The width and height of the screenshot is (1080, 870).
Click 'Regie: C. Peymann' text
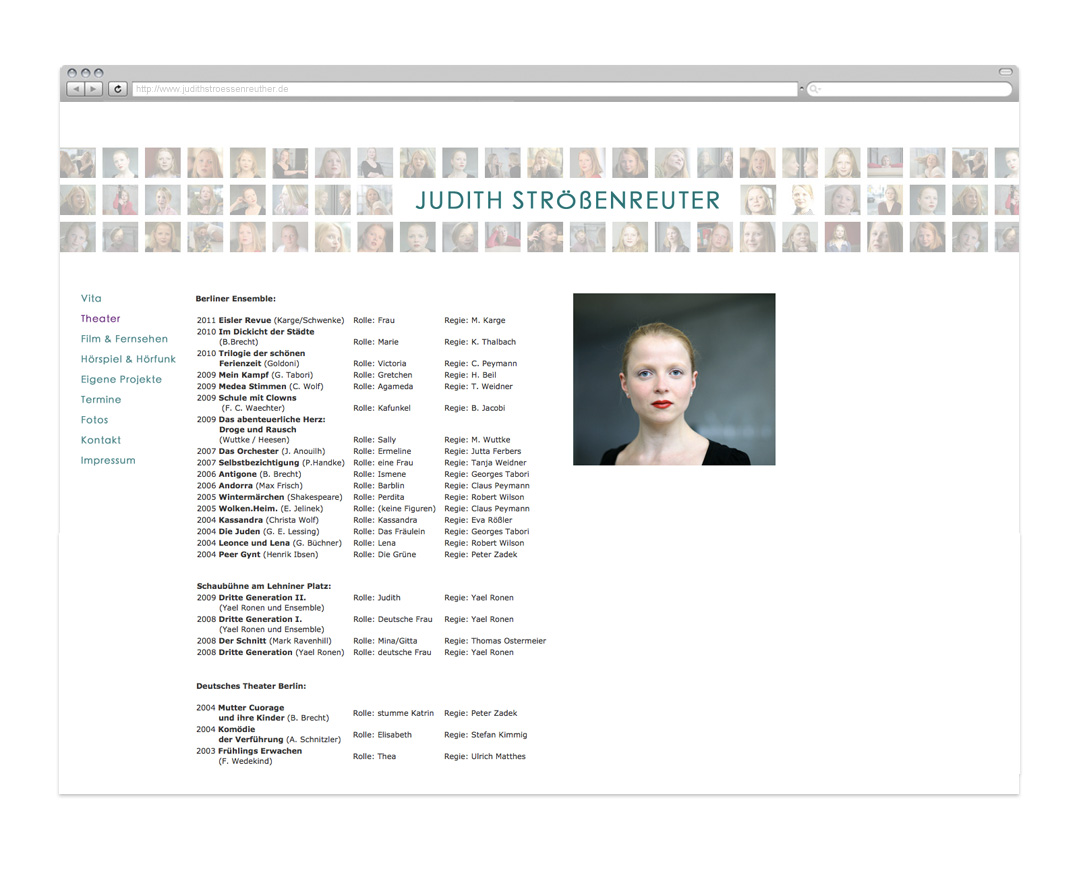480,363
